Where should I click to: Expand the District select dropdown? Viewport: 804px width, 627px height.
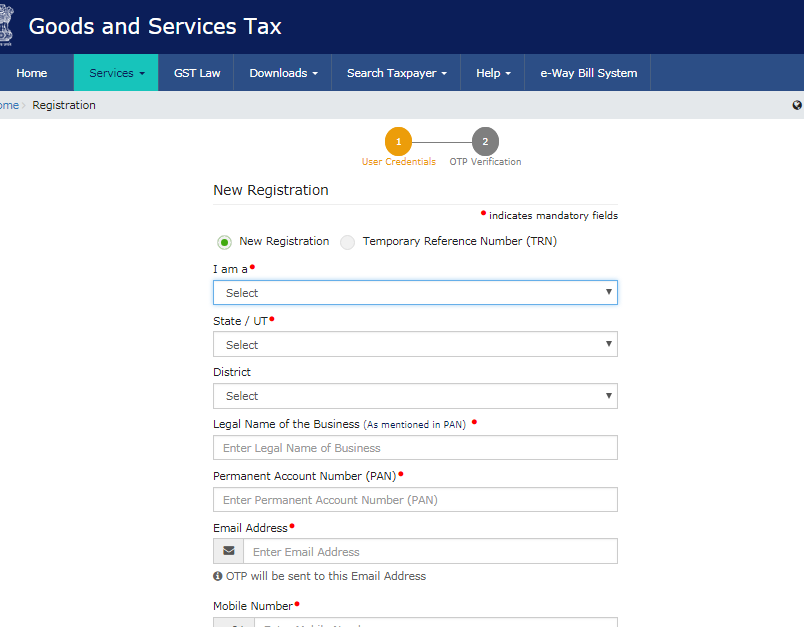pyautogui.click(x=415, y=396)
